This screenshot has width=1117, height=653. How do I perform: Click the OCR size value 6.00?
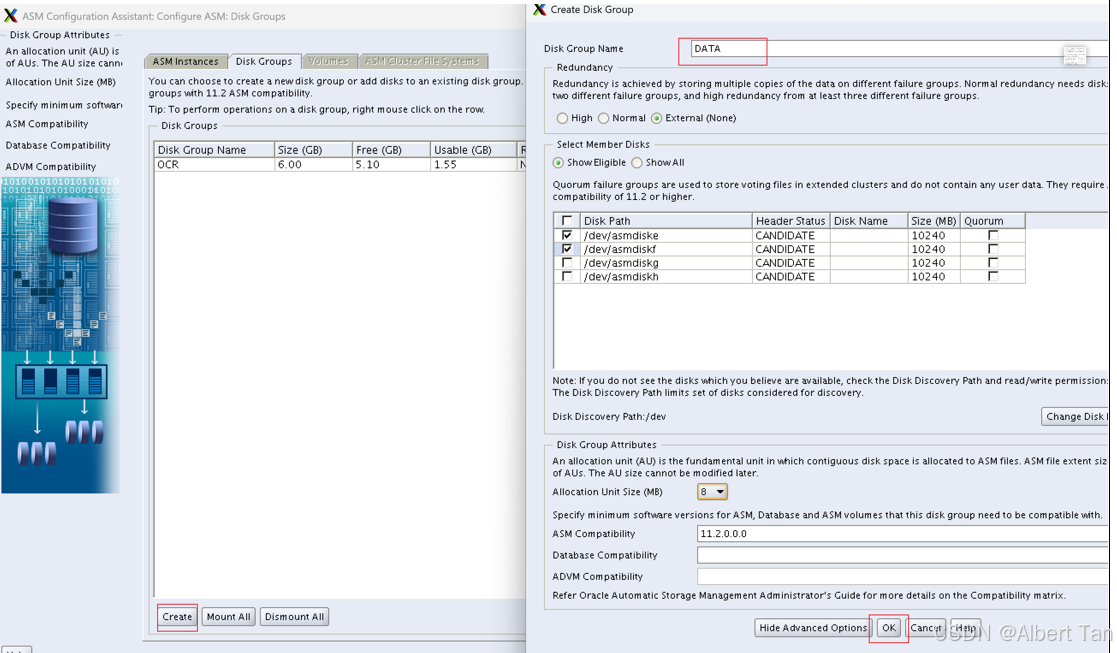313,164
